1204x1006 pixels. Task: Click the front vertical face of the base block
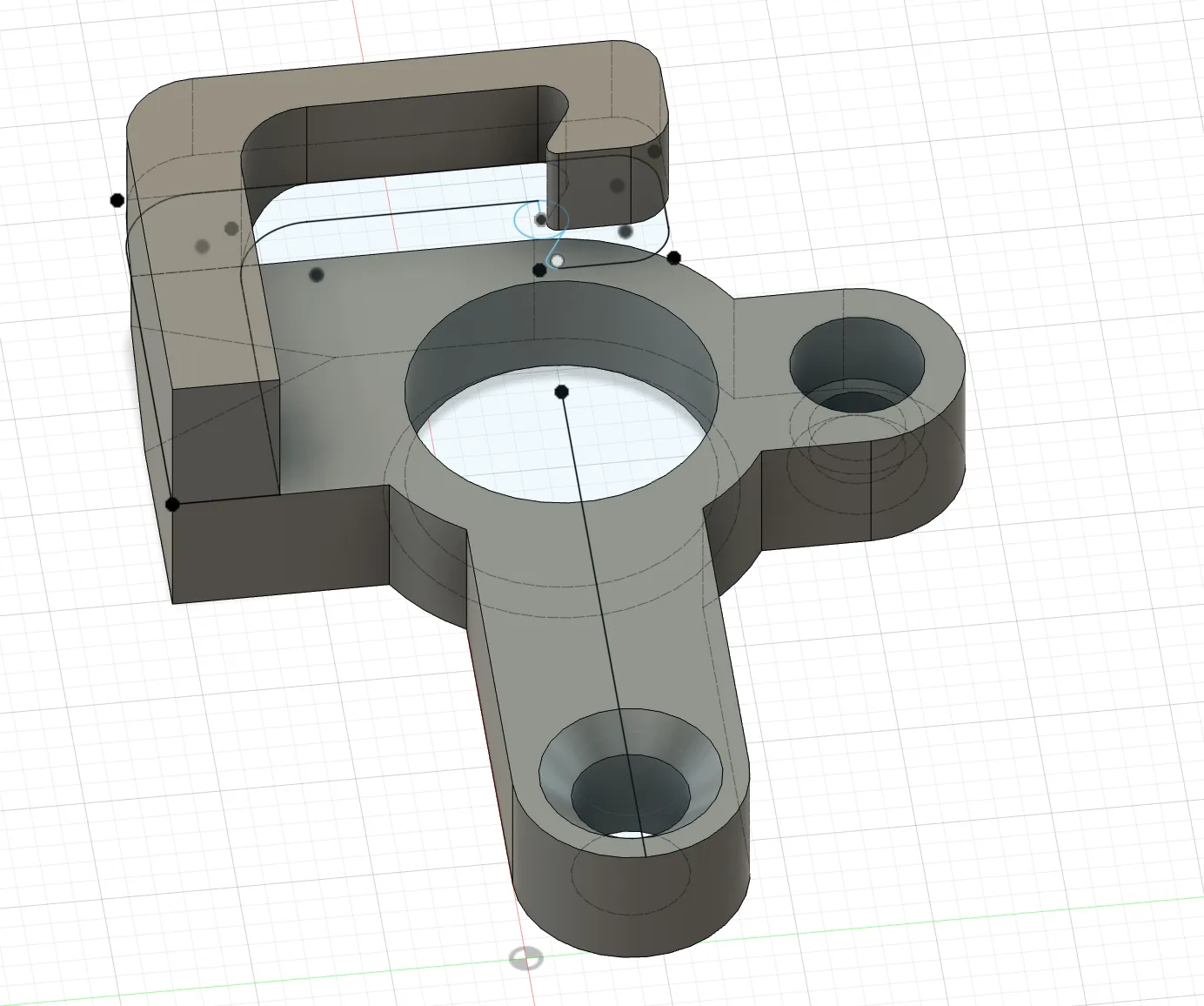point(278,544)
